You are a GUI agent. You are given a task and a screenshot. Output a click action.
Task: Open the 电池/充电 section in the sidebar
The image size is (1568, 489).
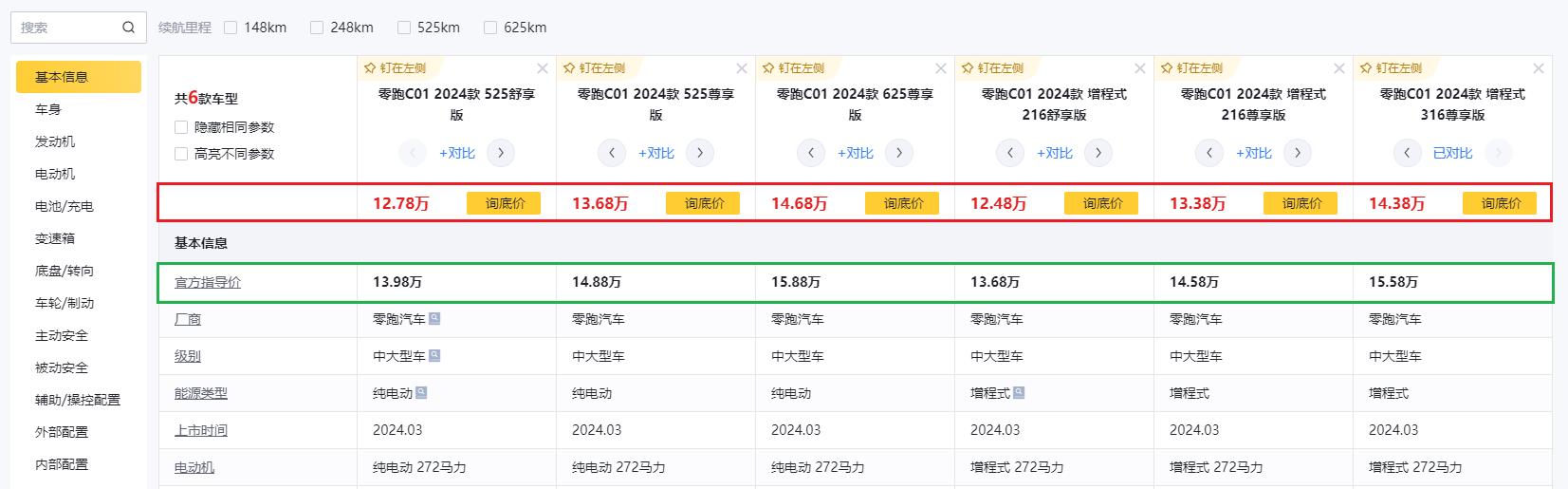point(65,206)
